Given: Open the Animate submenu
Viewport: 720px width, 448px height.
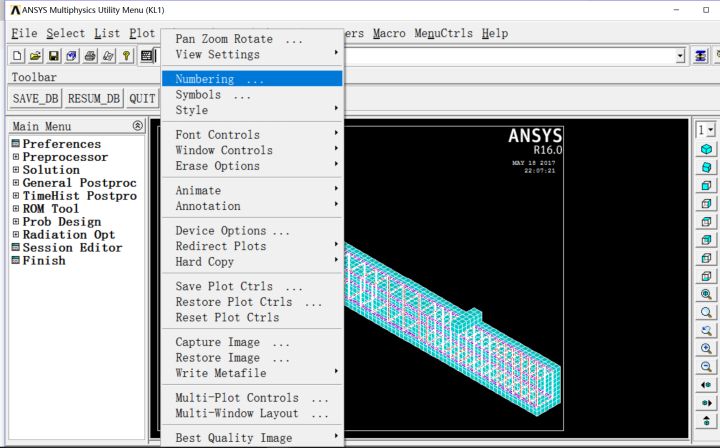Looking at the screenshot, I should click(252, 190).
